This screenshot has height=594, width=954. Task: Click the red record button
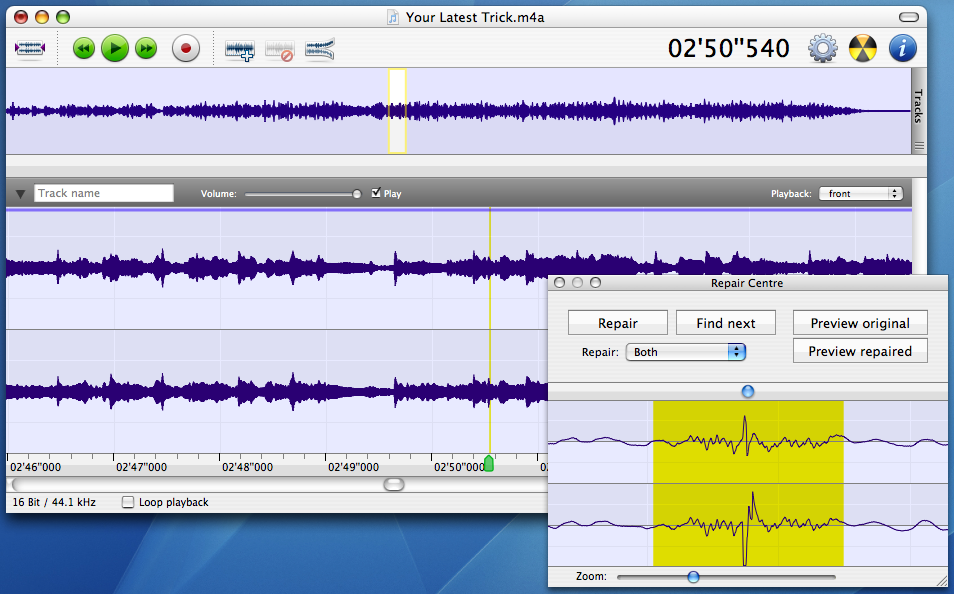tap(185, 48)
